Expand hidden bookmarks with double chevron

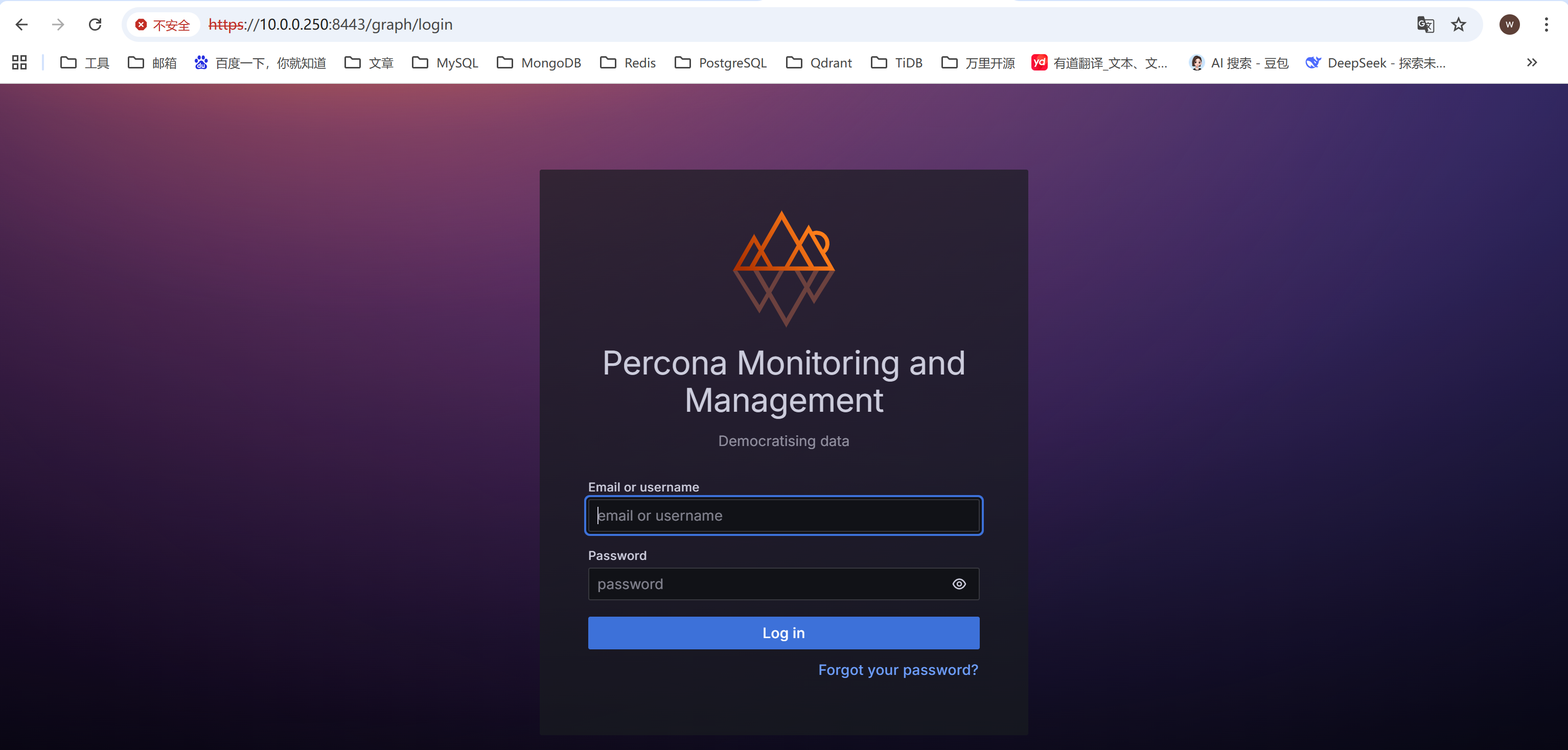[1532, 63]
